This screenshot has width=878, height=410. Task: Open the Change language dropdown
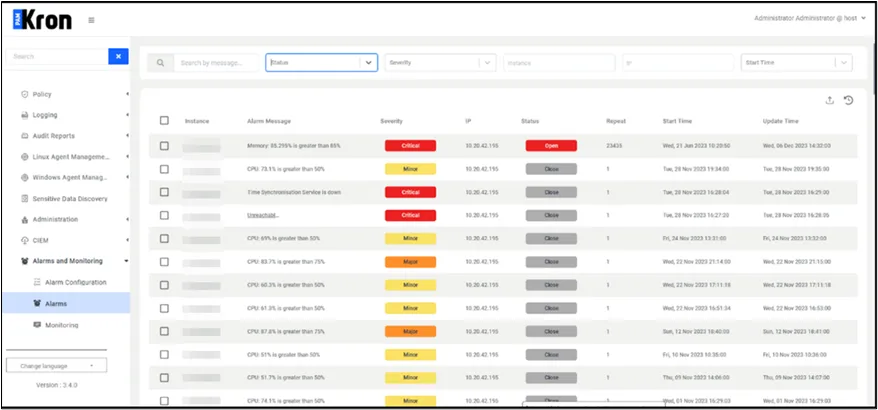(x=57, y=366)
